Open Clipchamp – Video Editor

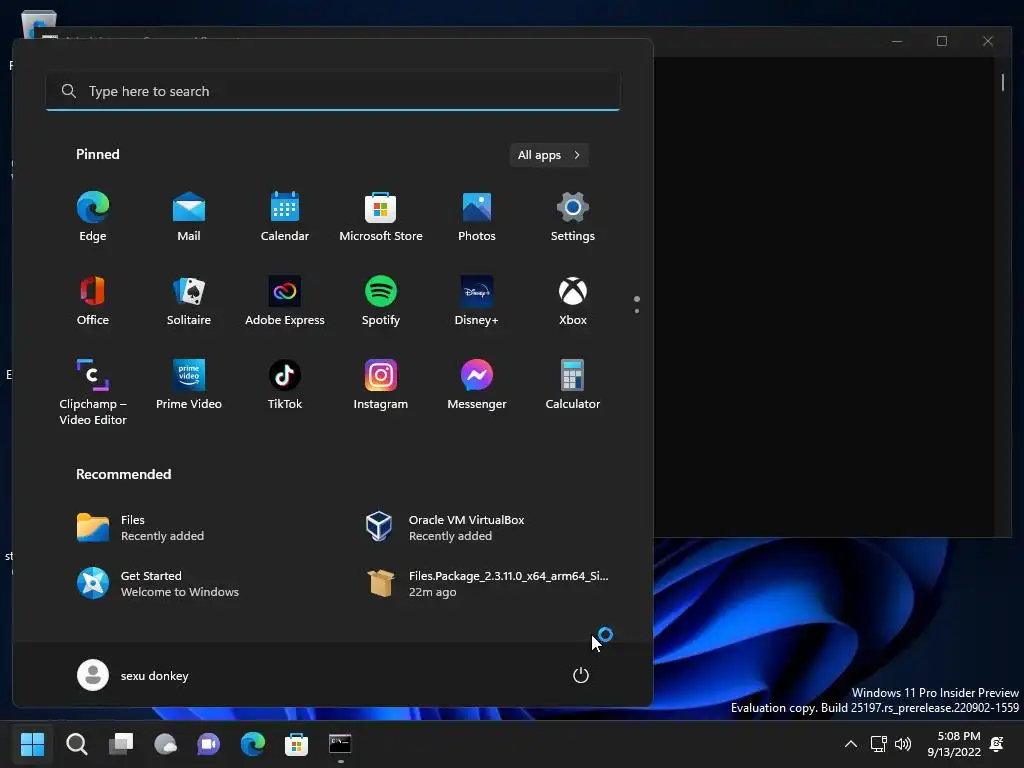(93, 392)
